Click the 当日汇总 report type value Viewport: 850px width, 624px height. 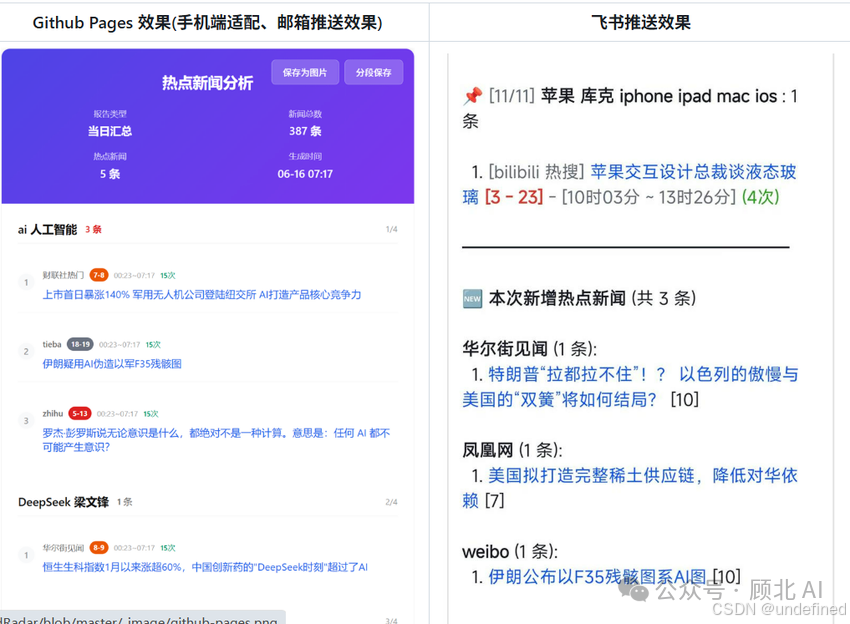(110, 131)
